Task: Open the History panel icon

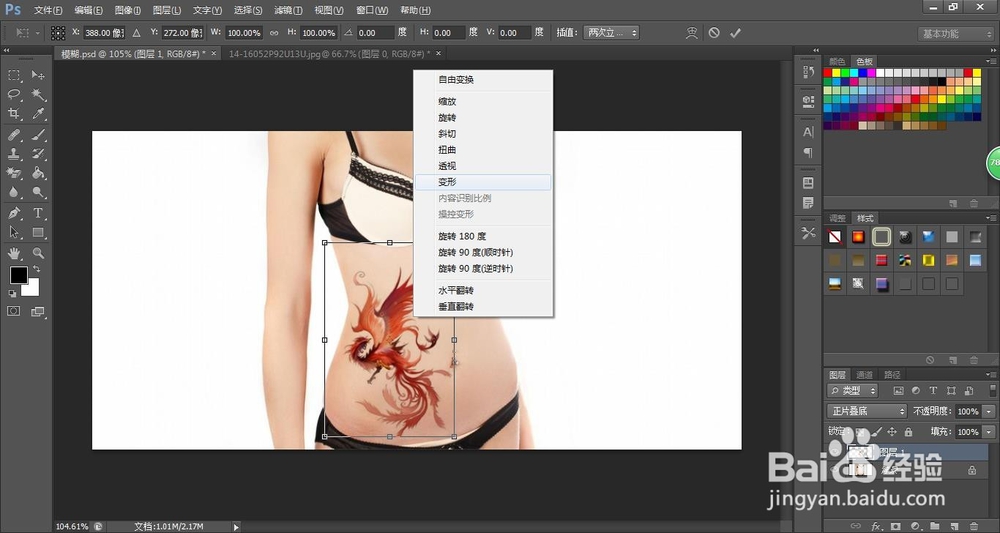Action: pos(808,73)
